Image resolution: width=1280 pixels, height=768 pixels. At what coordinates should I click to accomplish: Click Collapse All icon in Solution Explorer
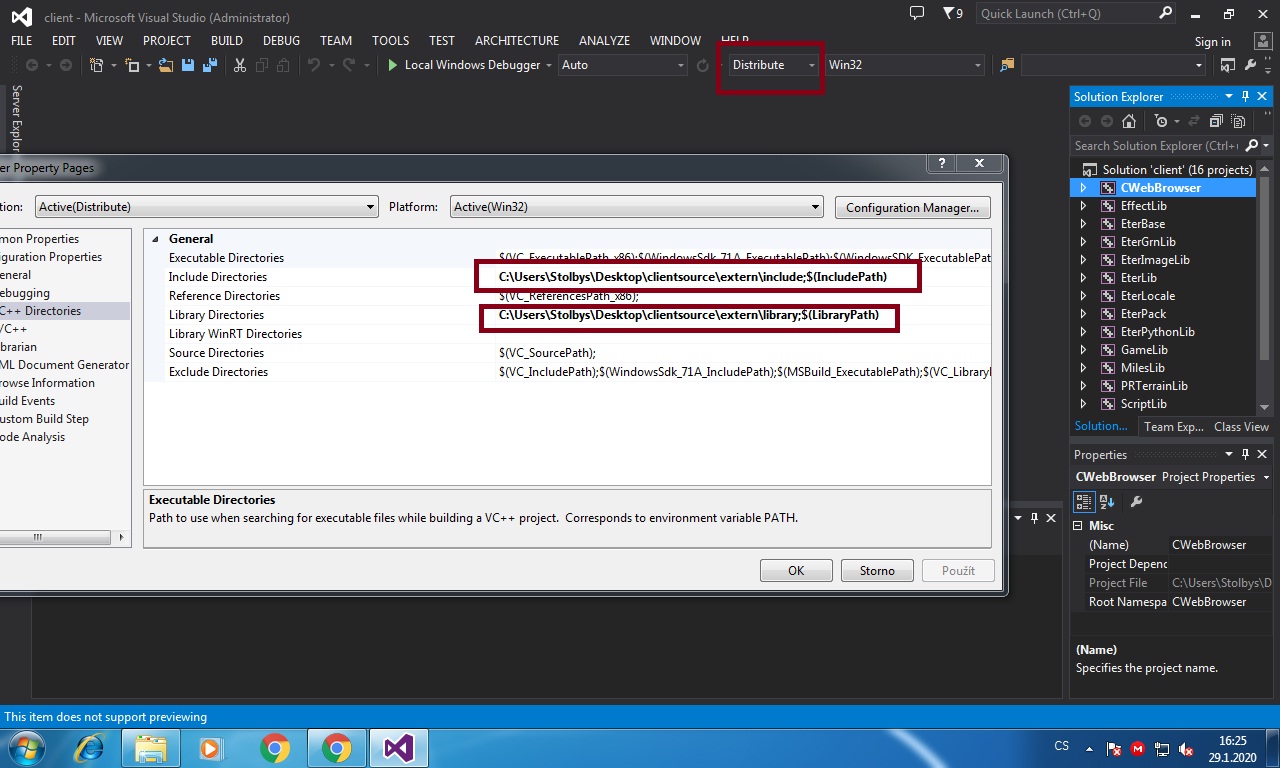point(1216,121)
